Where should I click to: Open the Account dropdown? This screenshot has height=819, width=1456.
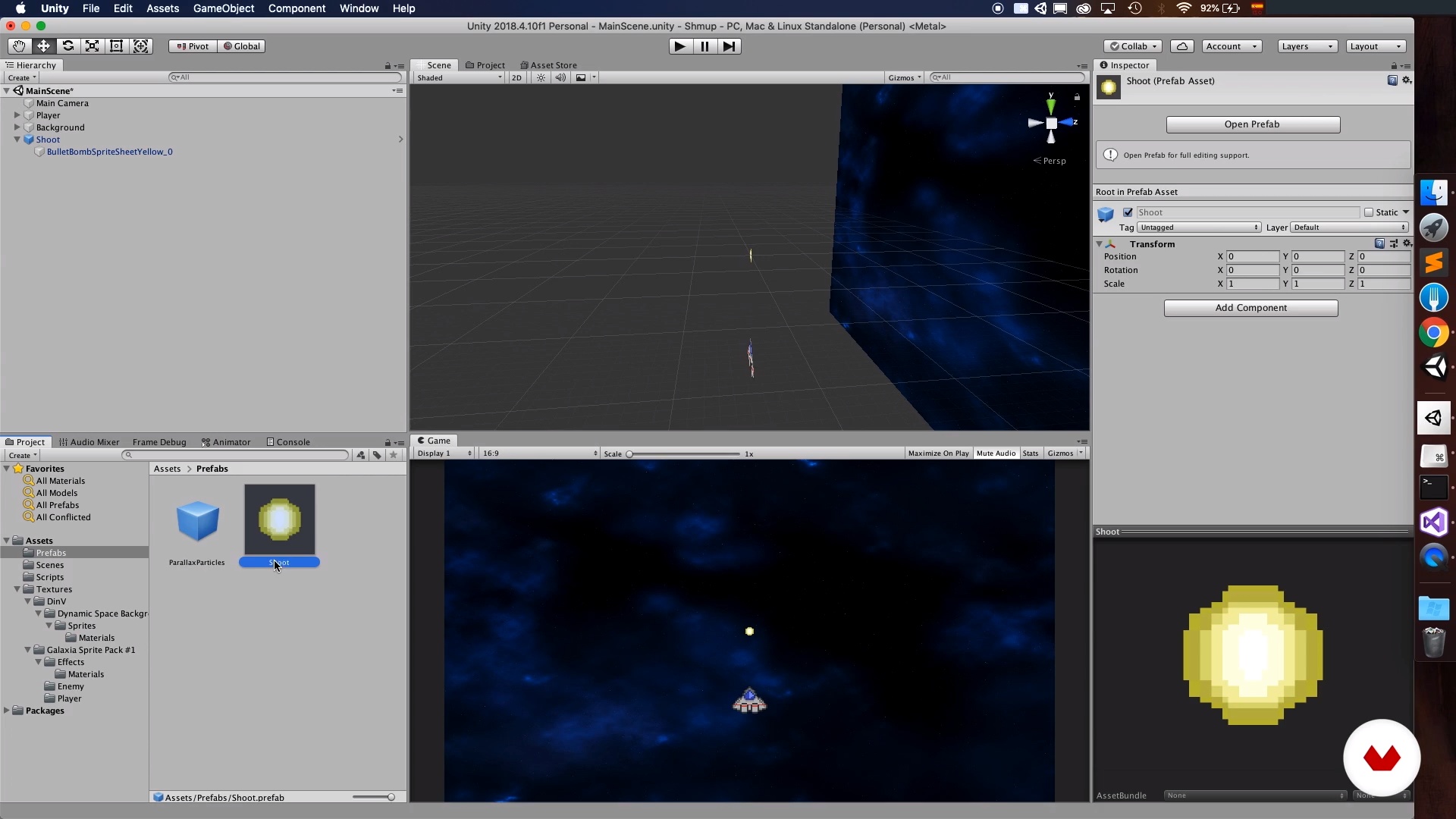tap(1232, 46)
